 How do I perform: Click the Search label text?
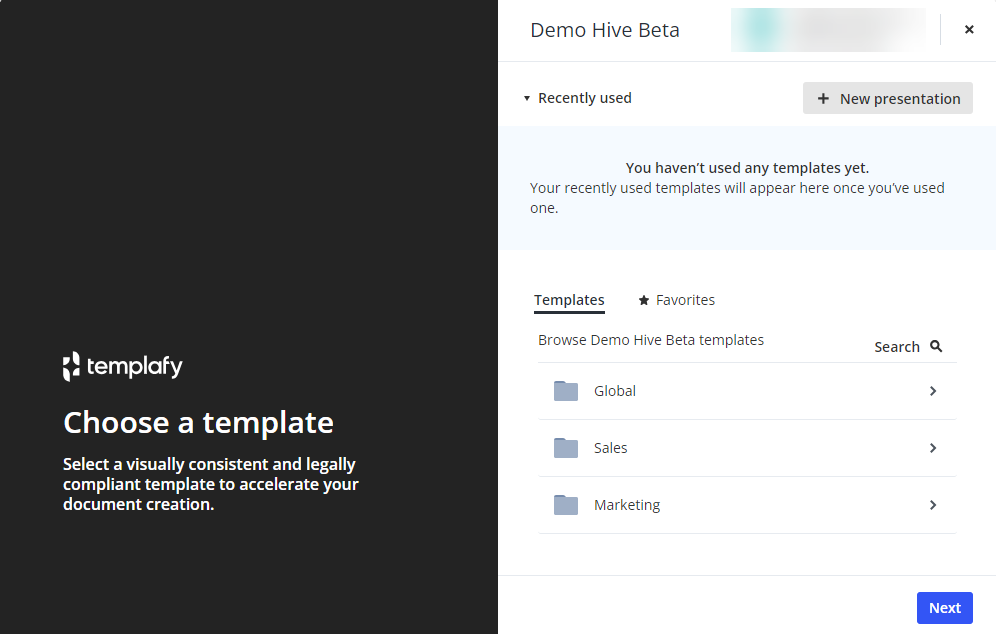(896, 347)
